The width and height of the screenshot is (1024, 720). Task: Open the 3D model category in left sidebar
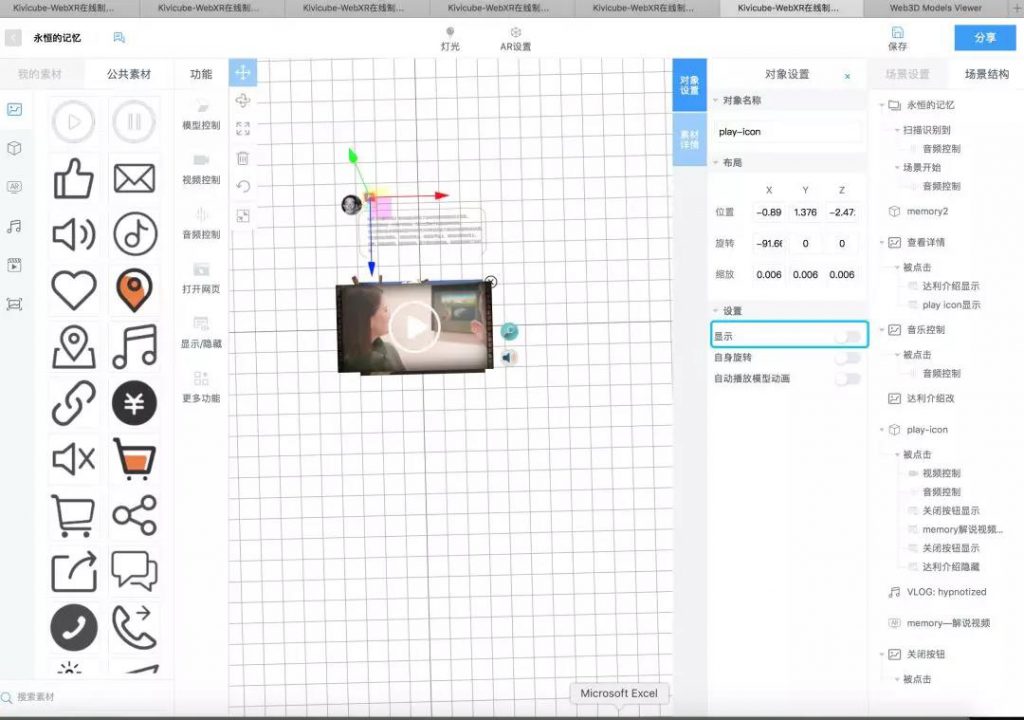click(x=14, y=148)
